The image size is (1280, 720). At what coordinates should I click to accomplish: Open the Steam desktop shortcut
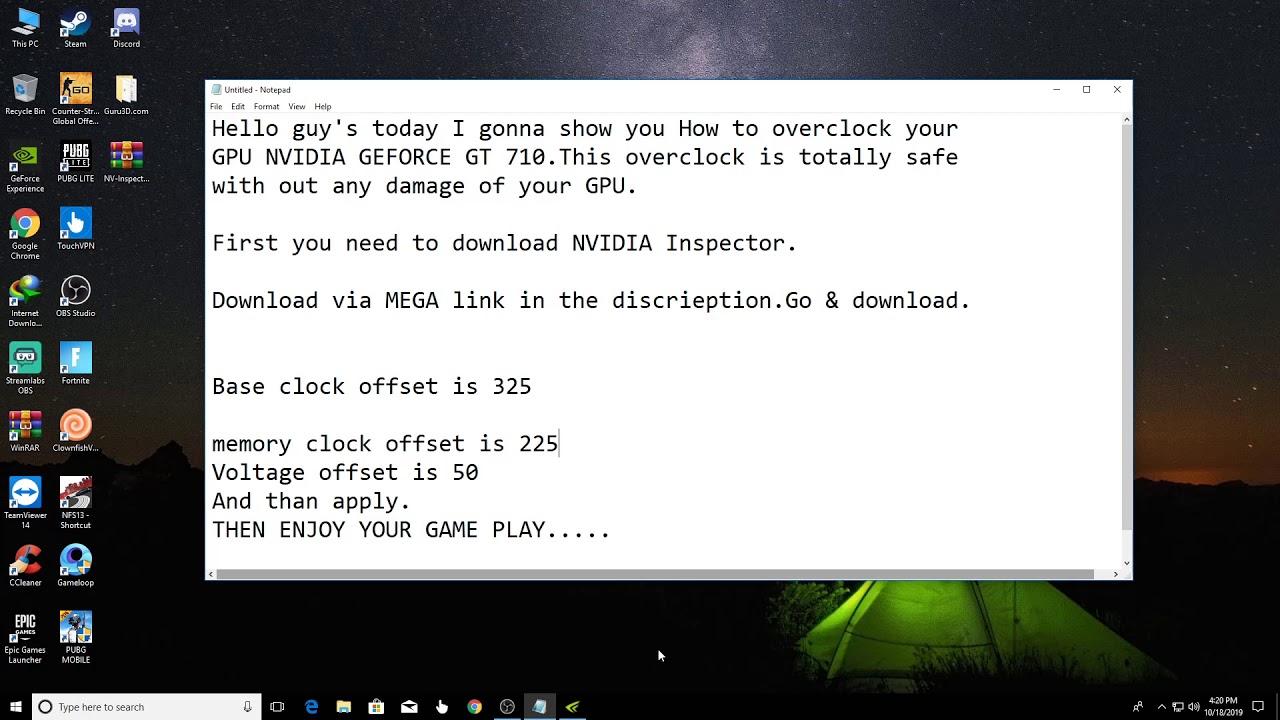tap(75, 28)
